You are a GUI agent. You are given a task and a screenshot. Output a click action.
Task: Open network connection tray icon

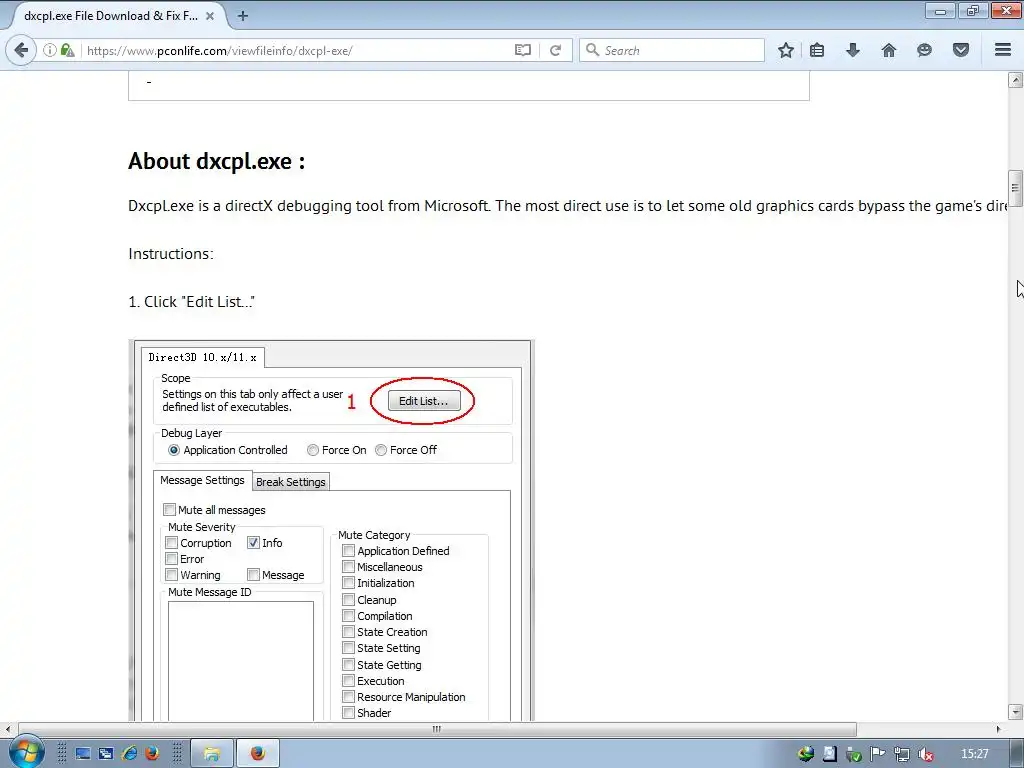coord(901,754)
